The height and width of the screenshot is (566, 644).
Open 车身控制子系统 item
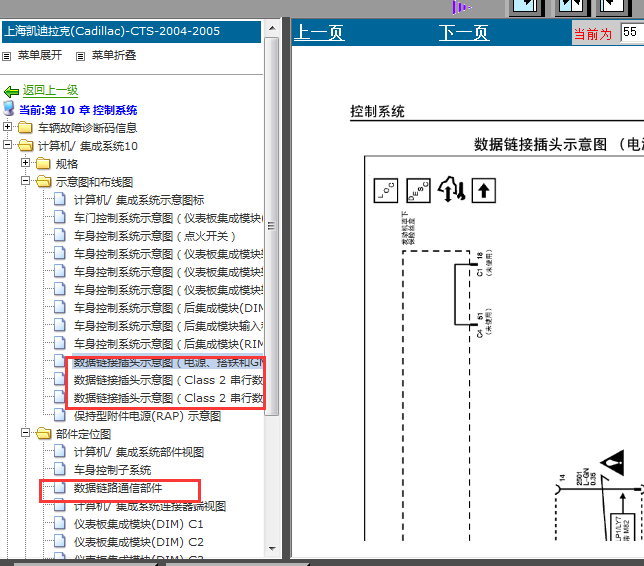click(112, 470)
